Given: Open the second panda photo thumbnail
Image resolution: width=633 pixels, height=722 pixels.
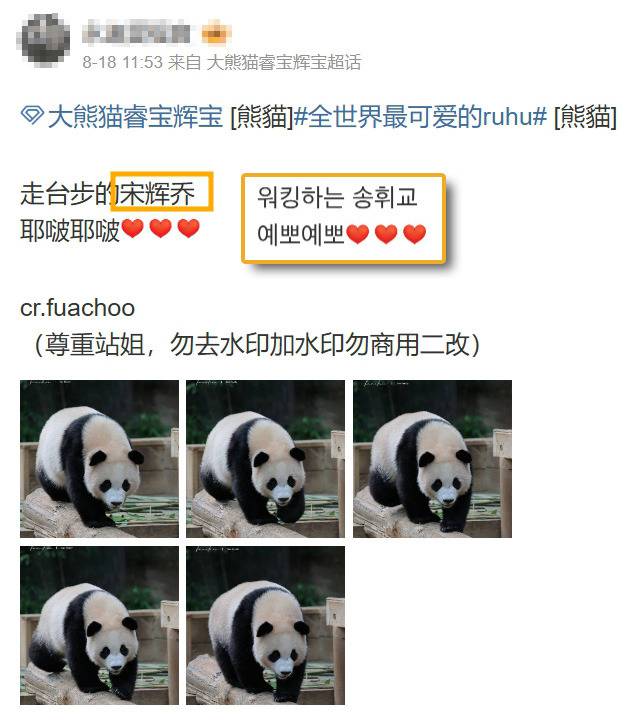Looking at the screenshot, I should coord(266,459).
